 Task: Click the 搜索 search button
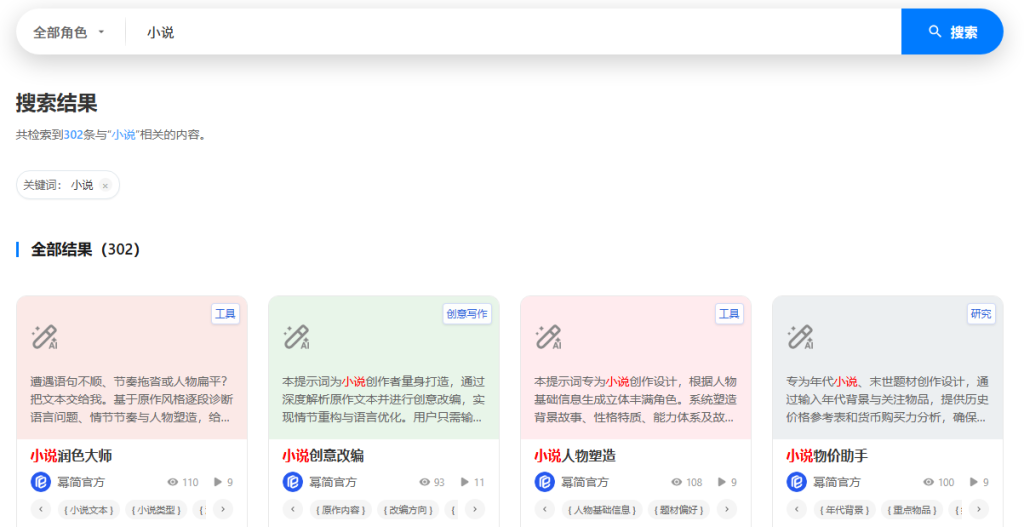click(952, 32)
